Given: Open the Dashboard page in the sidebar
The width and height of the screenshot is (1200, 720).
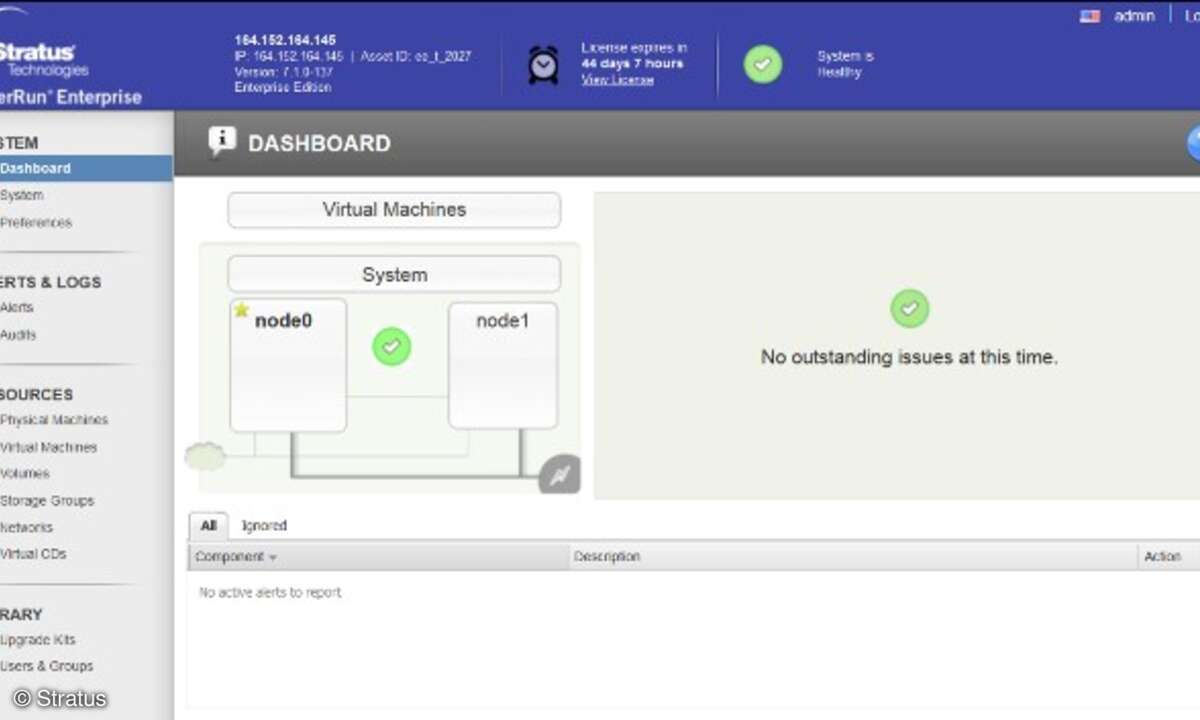Looking at the screenshot, I should 86,168.
